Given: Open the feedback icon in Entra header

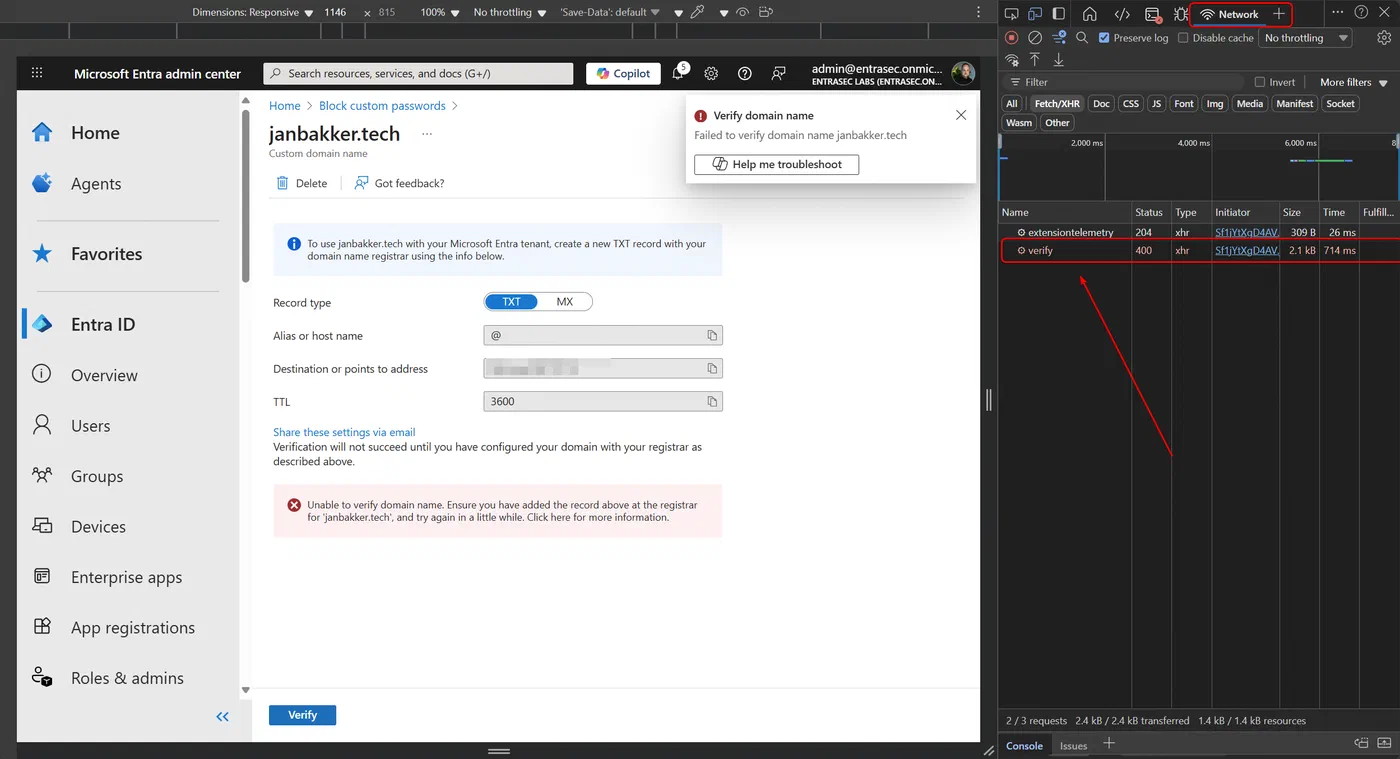Looking at the screenshot, I should coord(778,73).
